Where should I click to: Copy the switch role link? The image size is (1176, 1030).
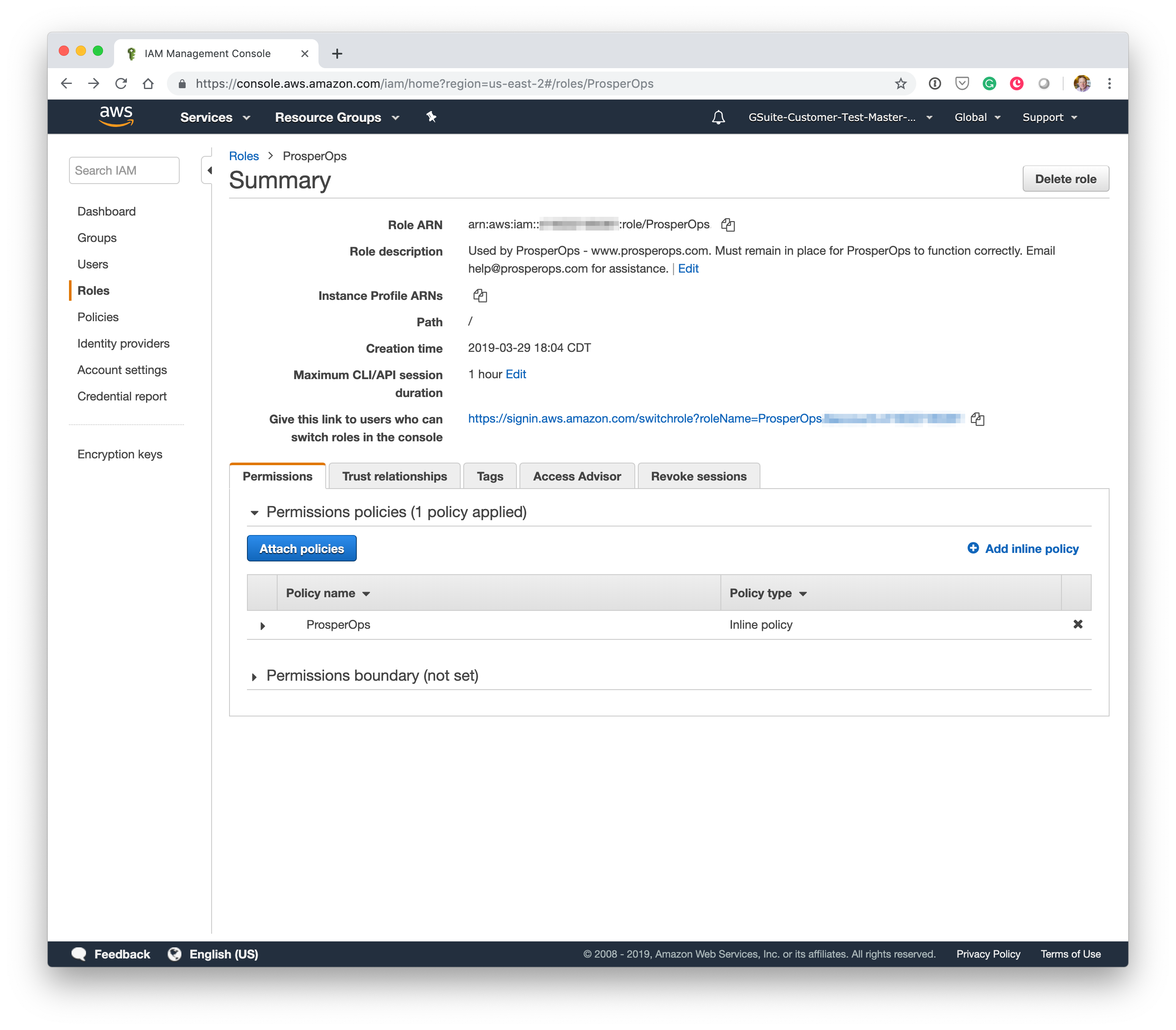977,419
